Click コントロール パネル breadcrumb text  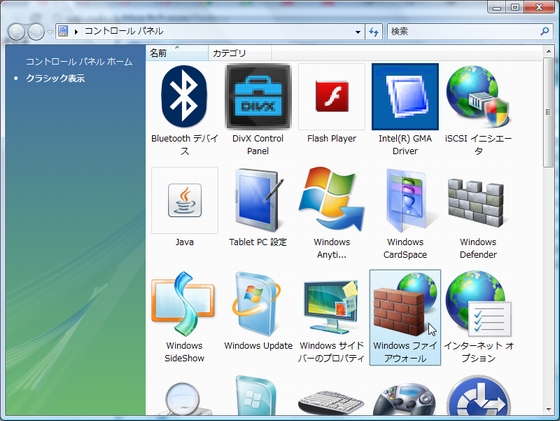(124, 31)
